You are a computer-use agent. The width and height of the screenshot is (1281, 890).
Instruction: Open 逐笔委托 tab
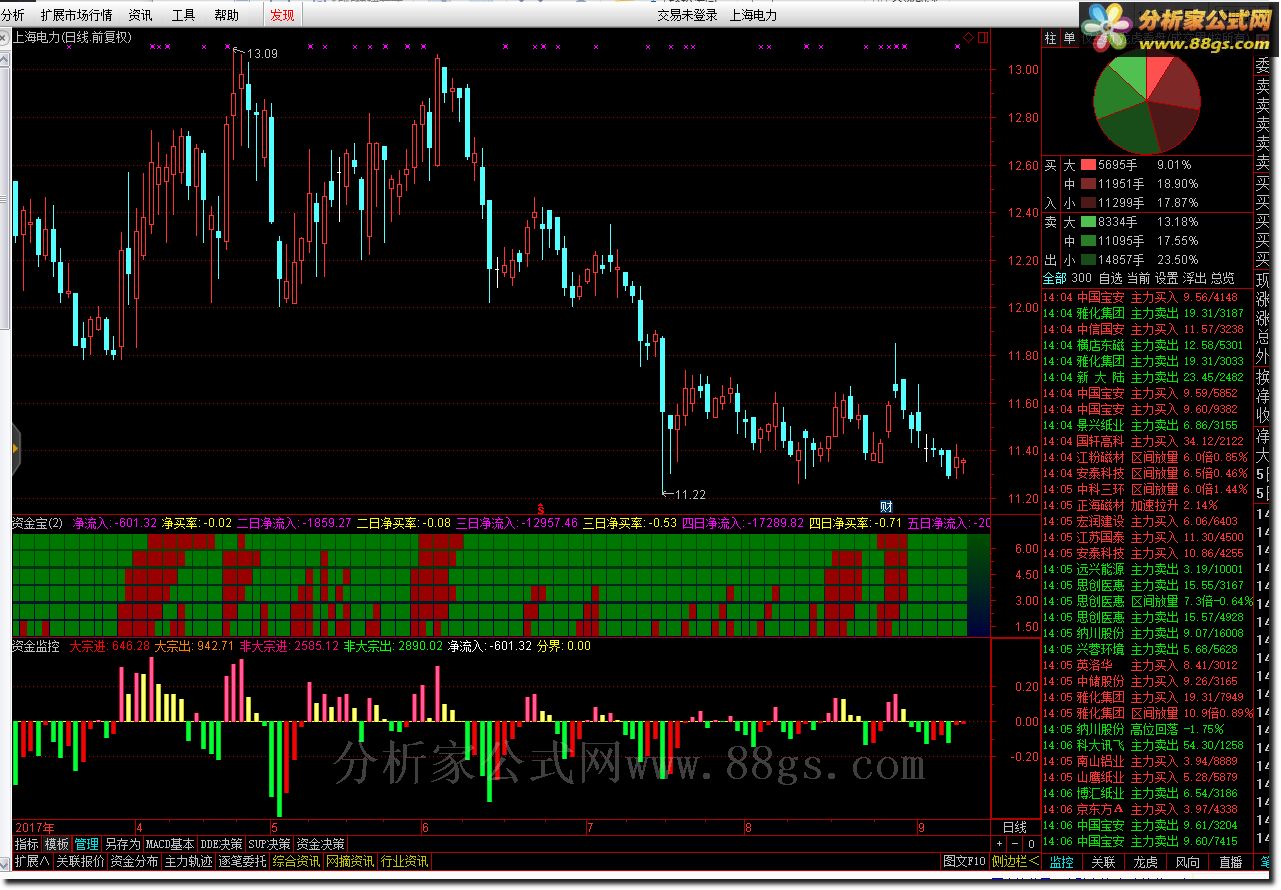[242, 861]
